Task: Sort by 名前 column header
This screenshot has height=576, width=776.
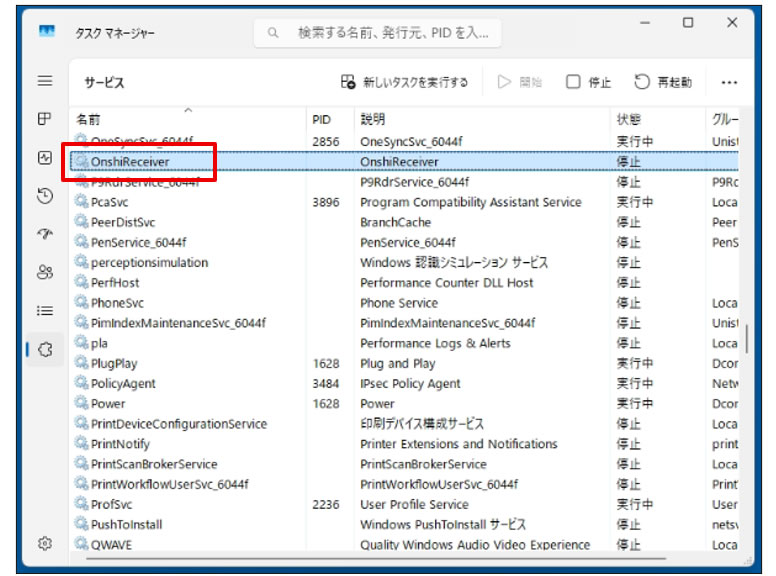Action: (188, 119)
